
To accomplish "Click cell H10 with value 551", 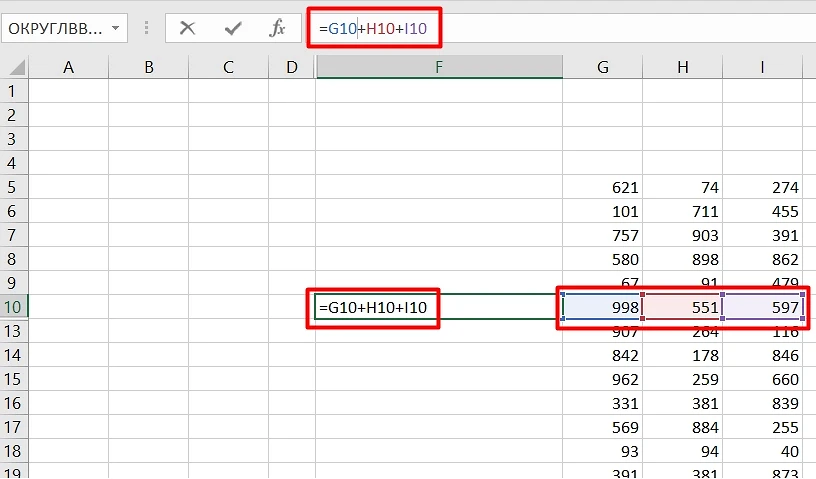I will (x=682, y=306).
